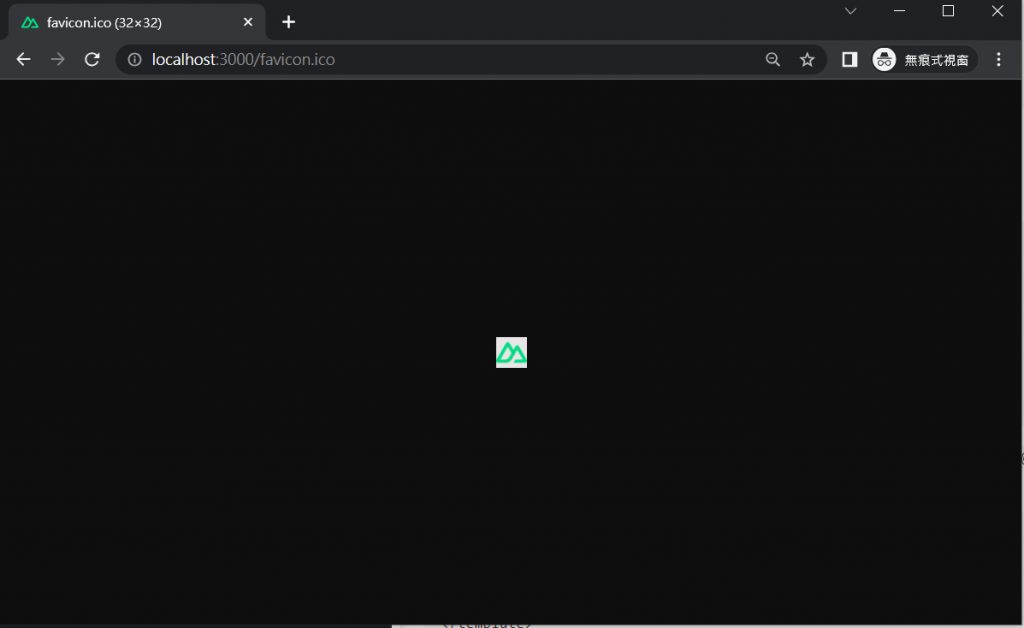Open the incognito profile button

click(923, 59)
